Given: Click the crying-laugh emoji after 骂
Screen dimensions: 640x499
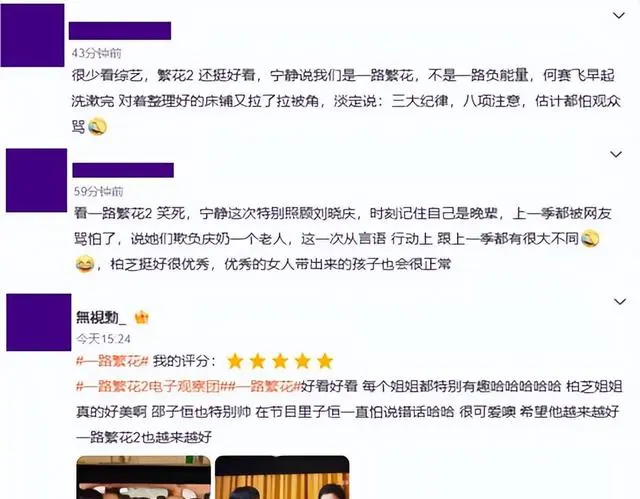Looking at the screenshot, I should point(97,126).
